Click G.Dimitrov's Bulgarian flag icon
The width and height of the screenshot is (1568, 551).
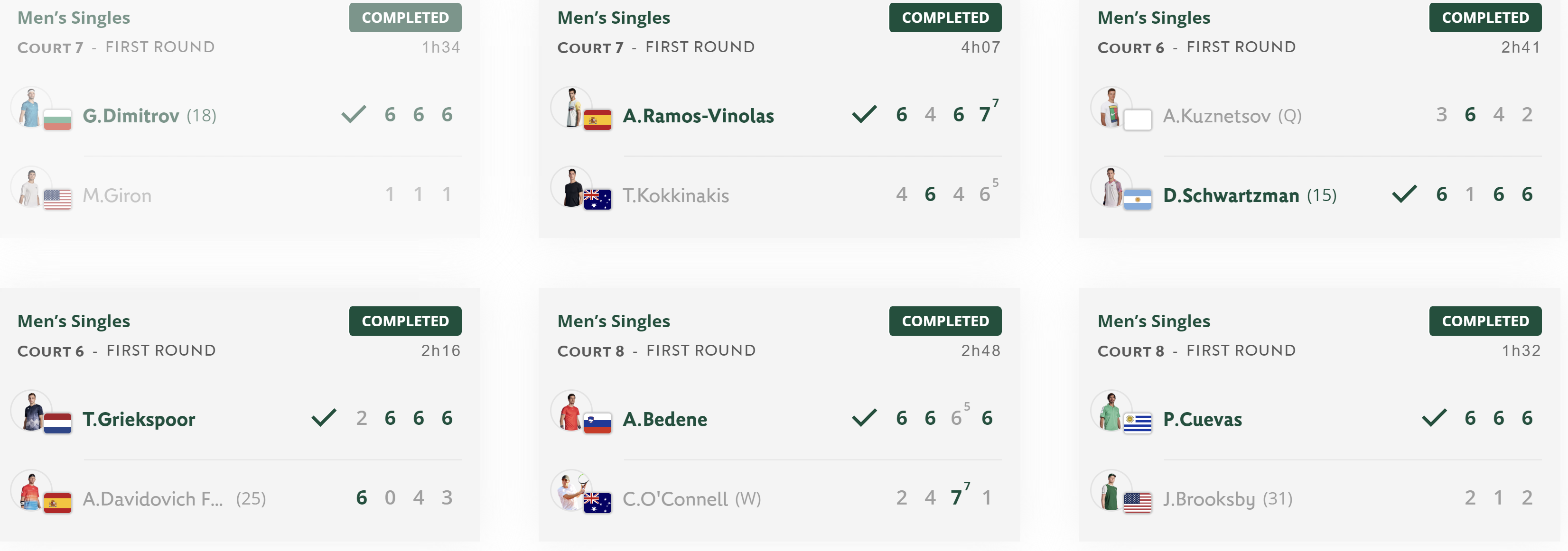[58, 119]
